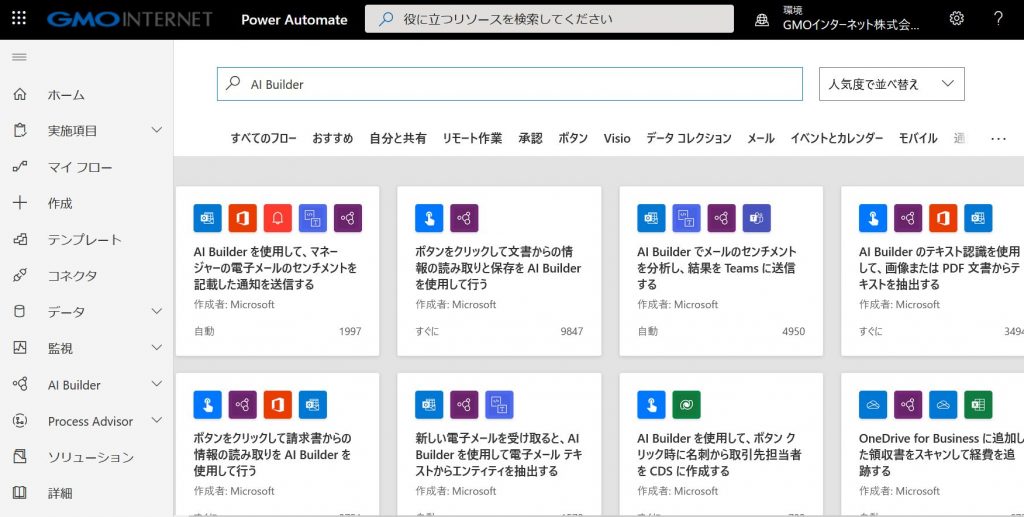Click the AI Builder sidebar icon

pos(20,384)
